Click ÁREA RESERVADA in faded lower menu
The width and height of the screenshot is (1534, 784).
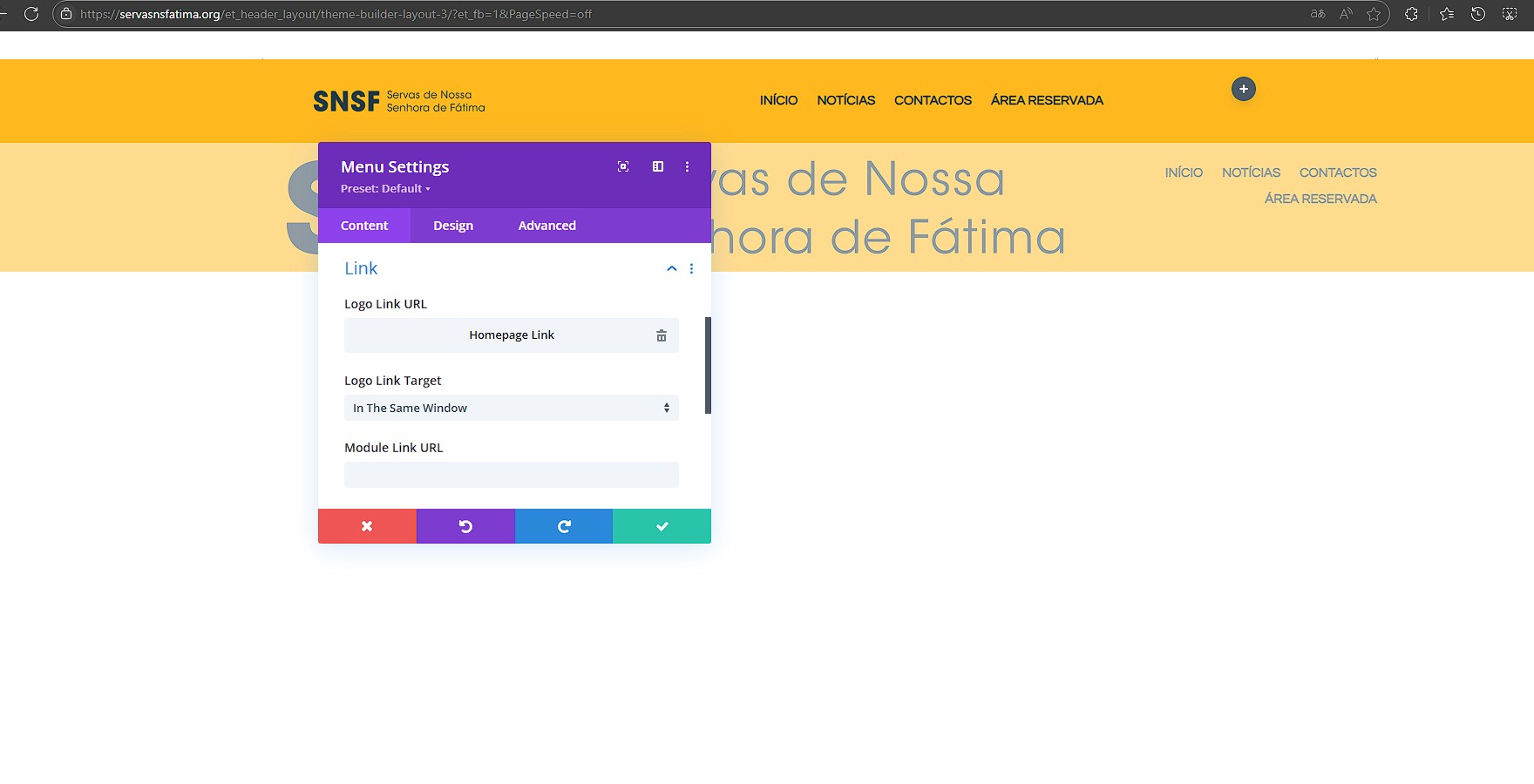1320,199
